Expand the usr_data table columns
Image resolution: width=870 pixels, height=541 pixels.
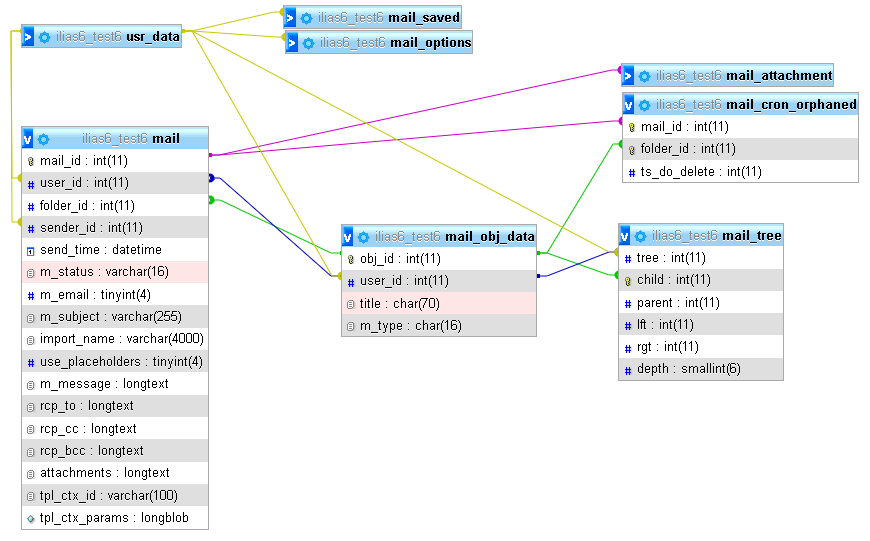click(28, 37)
